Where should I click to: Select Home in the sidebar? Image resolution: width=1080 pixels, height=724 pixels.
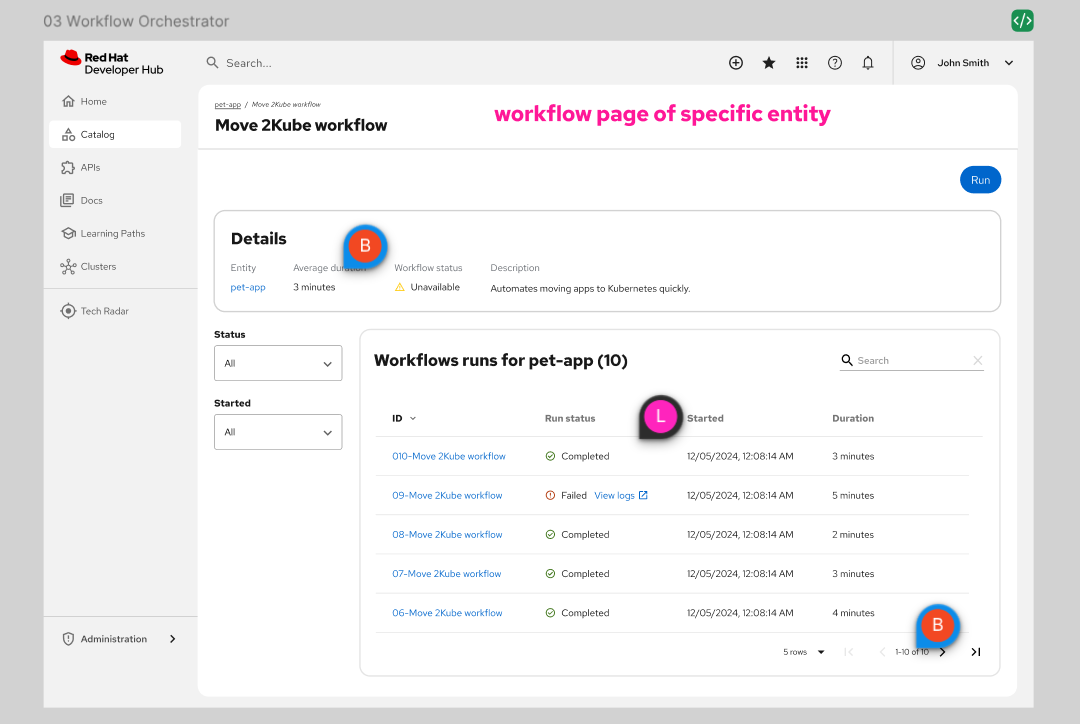point(115,101)
